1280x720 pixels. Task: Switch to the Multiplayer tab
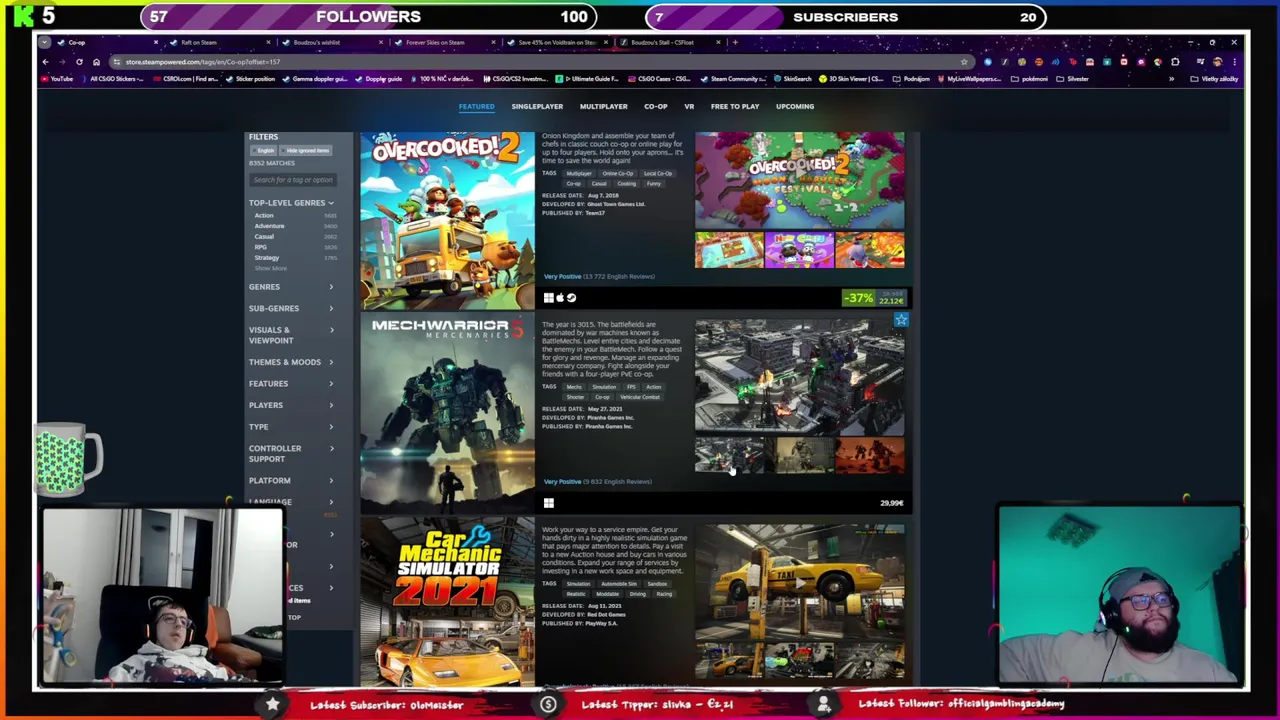click(x=604, y=106)
